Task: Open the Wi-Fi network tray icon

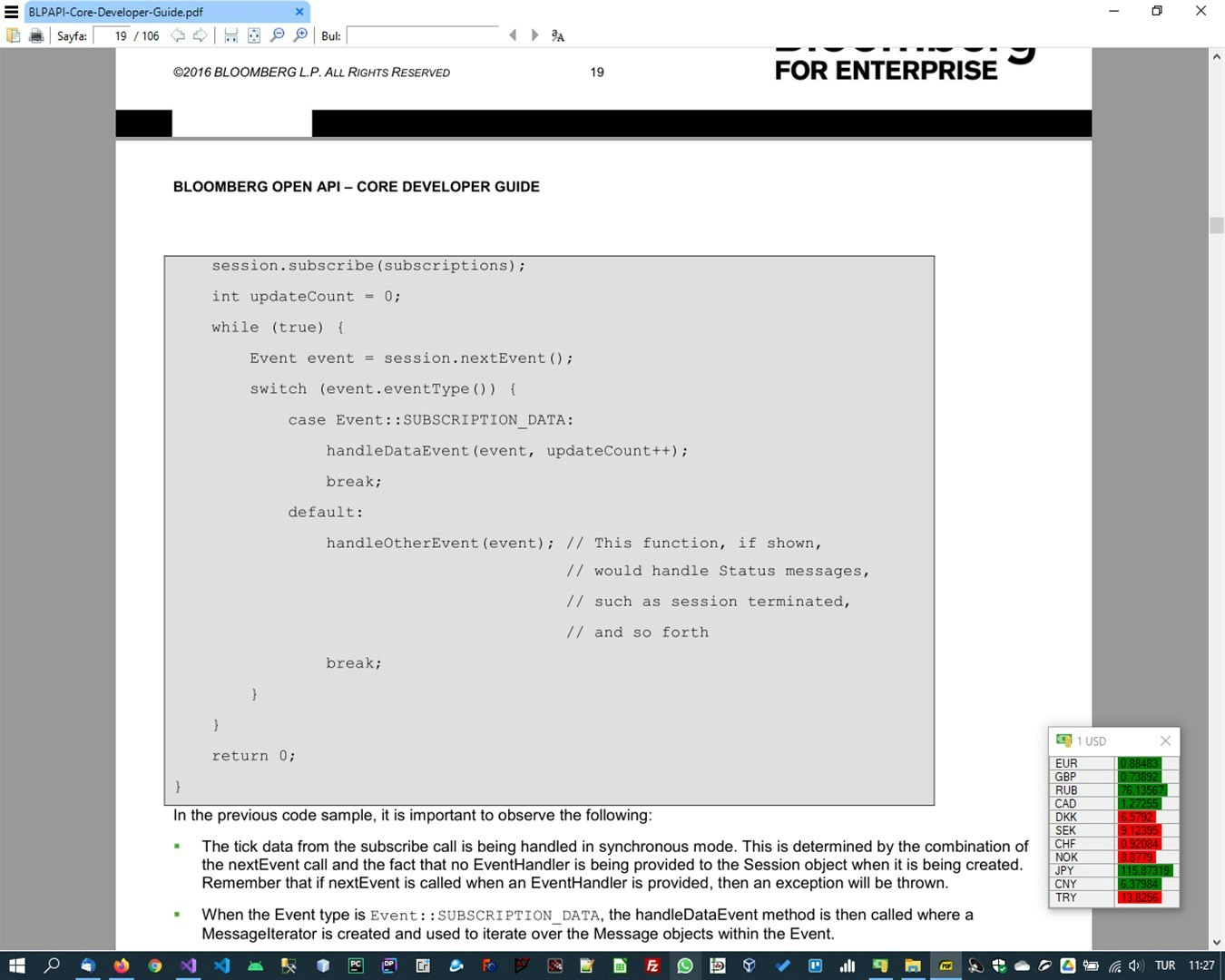Action: [1114, 965]
